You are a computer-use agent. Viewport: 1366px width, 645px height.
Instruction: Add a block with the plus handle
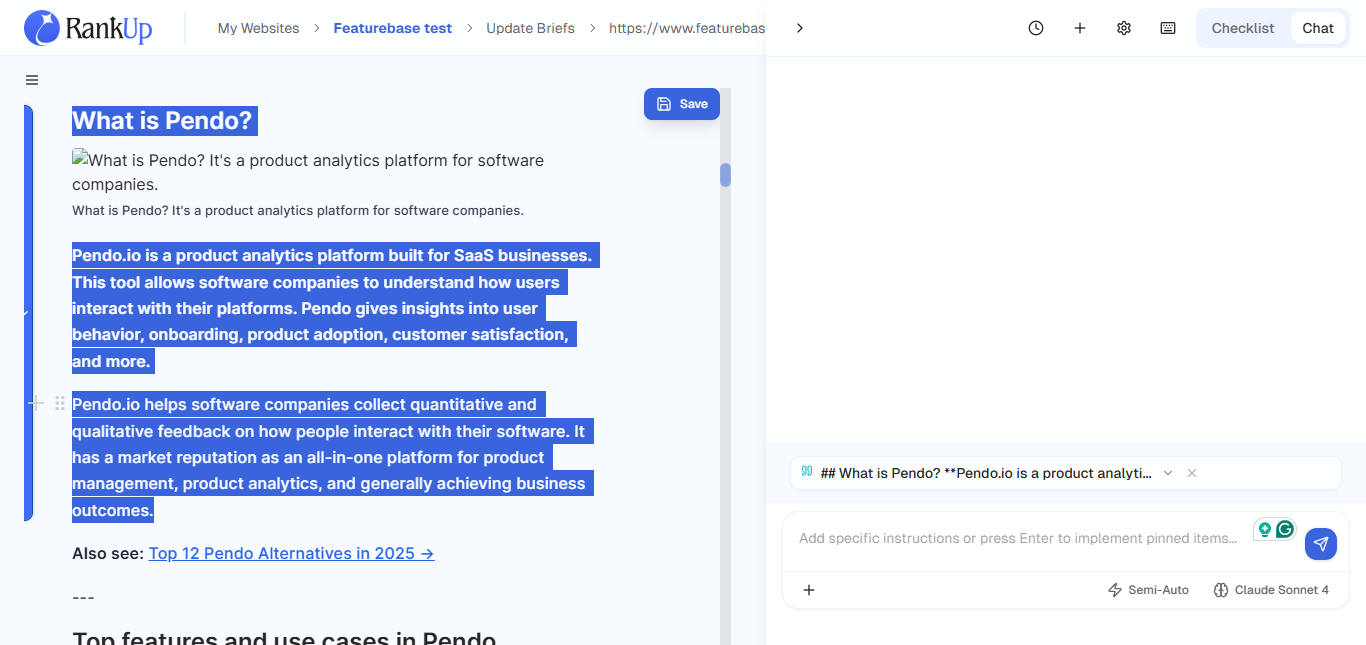tap(36, 403)
